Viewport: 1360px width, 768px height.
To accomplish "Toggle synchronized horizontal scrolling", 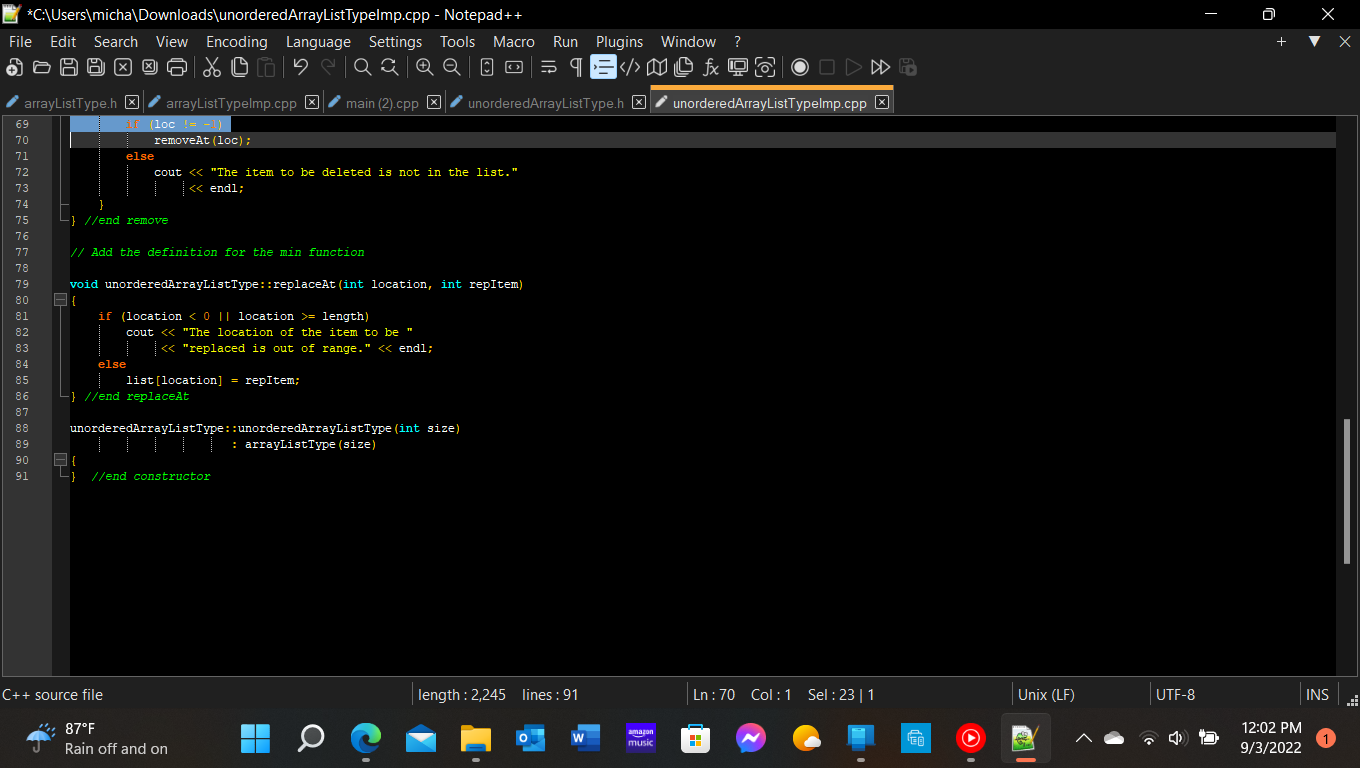I will click(x=514, y=67).
